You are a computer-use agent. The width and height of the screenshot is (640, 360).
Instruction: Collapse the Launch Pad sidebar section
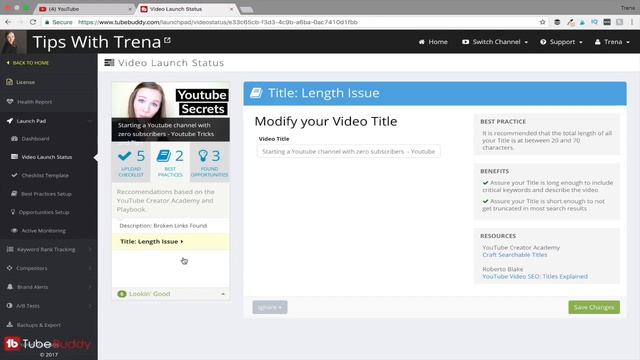[x=89, y=121]
